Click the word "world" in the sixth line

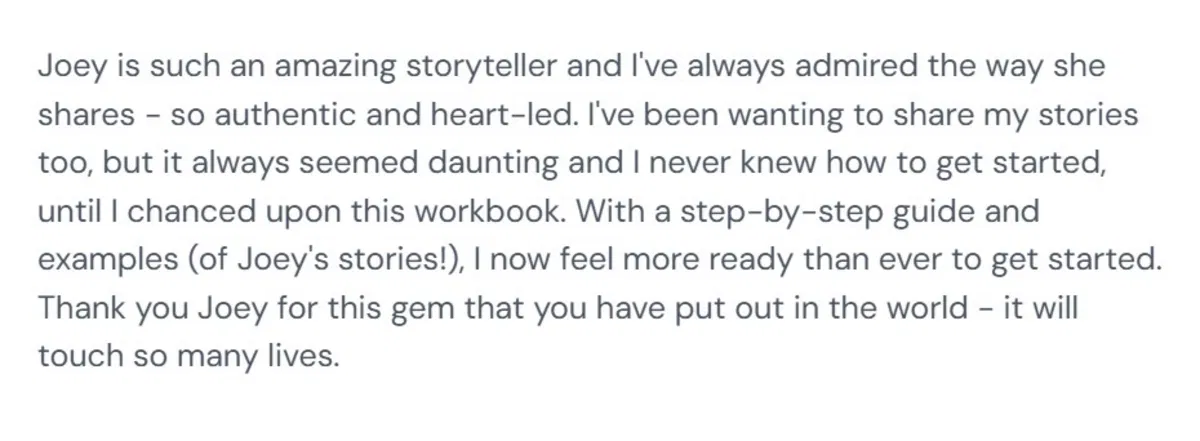(915, 308)
